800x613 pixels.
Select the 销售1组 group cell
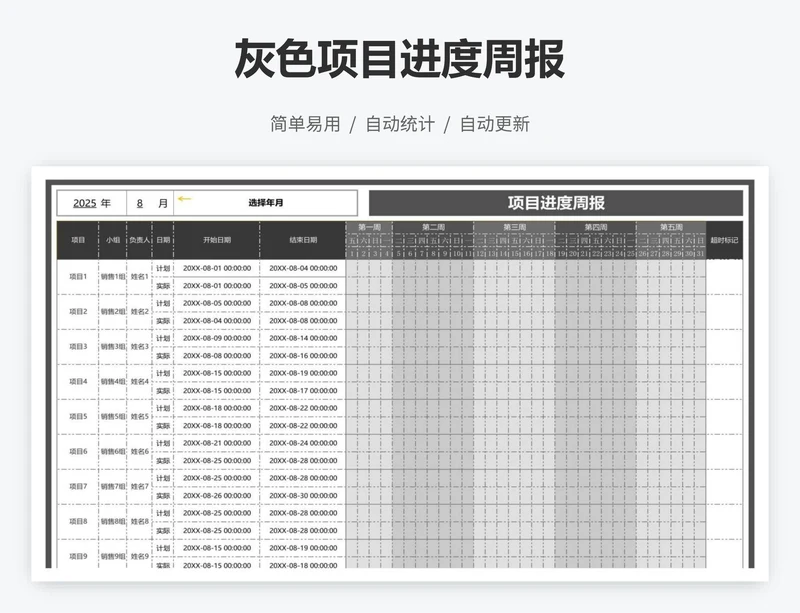click(113, 277)
